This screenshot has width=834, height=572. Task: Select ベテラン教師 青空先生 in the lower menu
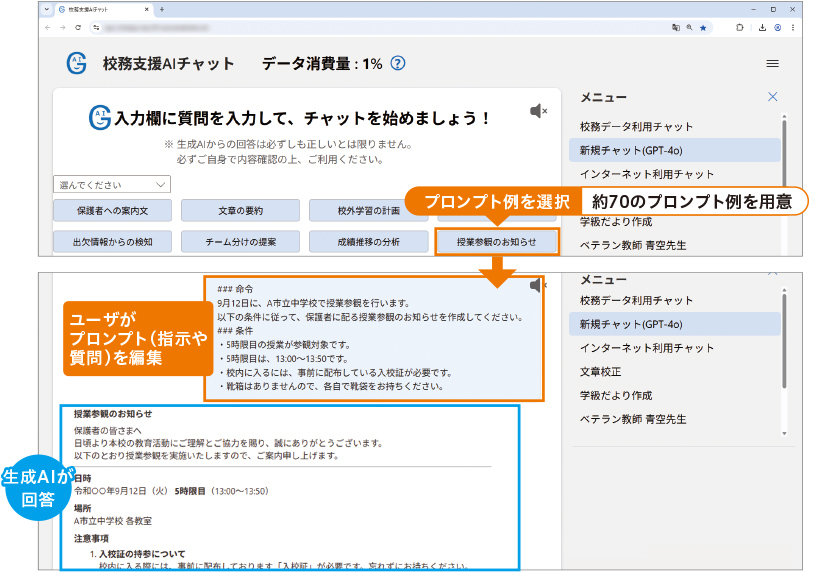pos(633,419)
